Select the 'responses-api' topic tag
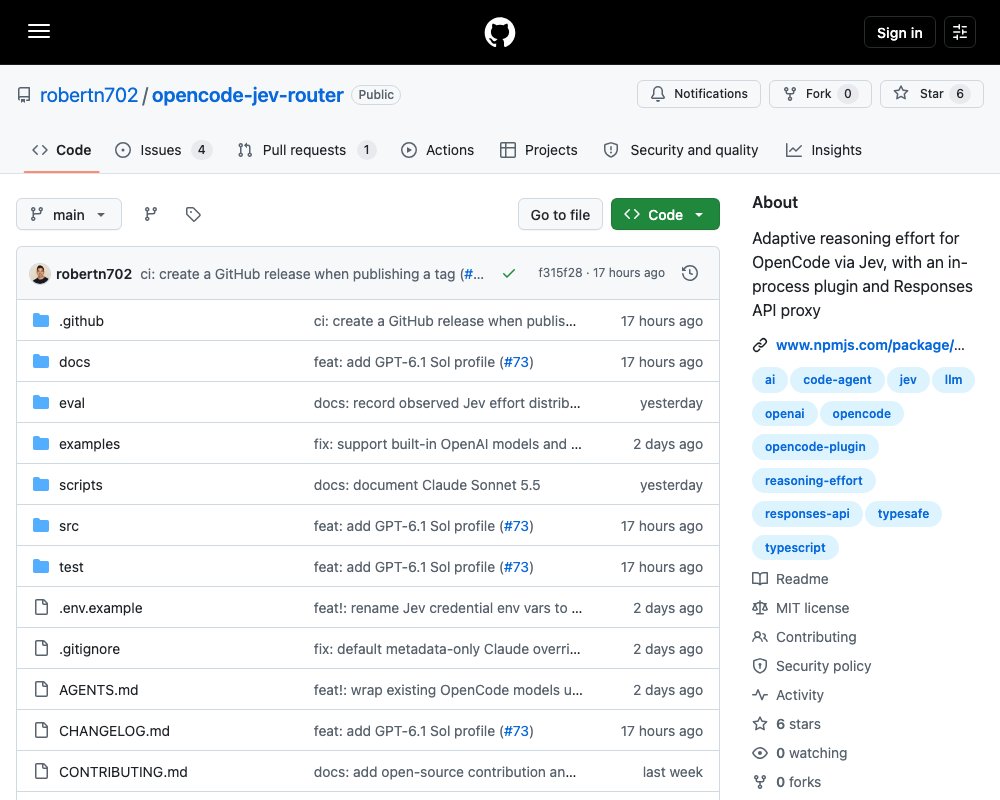 tap(807, 514)
